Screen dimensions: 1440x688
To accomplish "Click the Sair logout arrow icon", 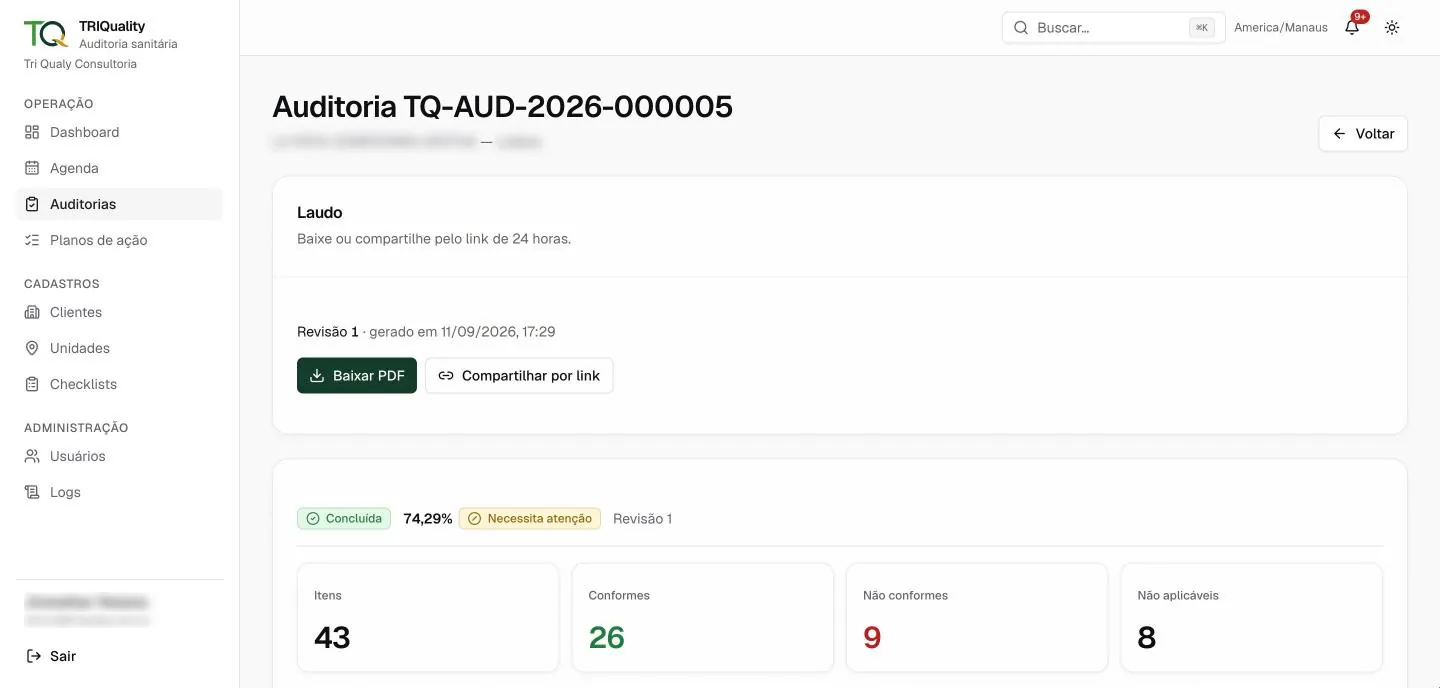I will [x=33, y=656].
